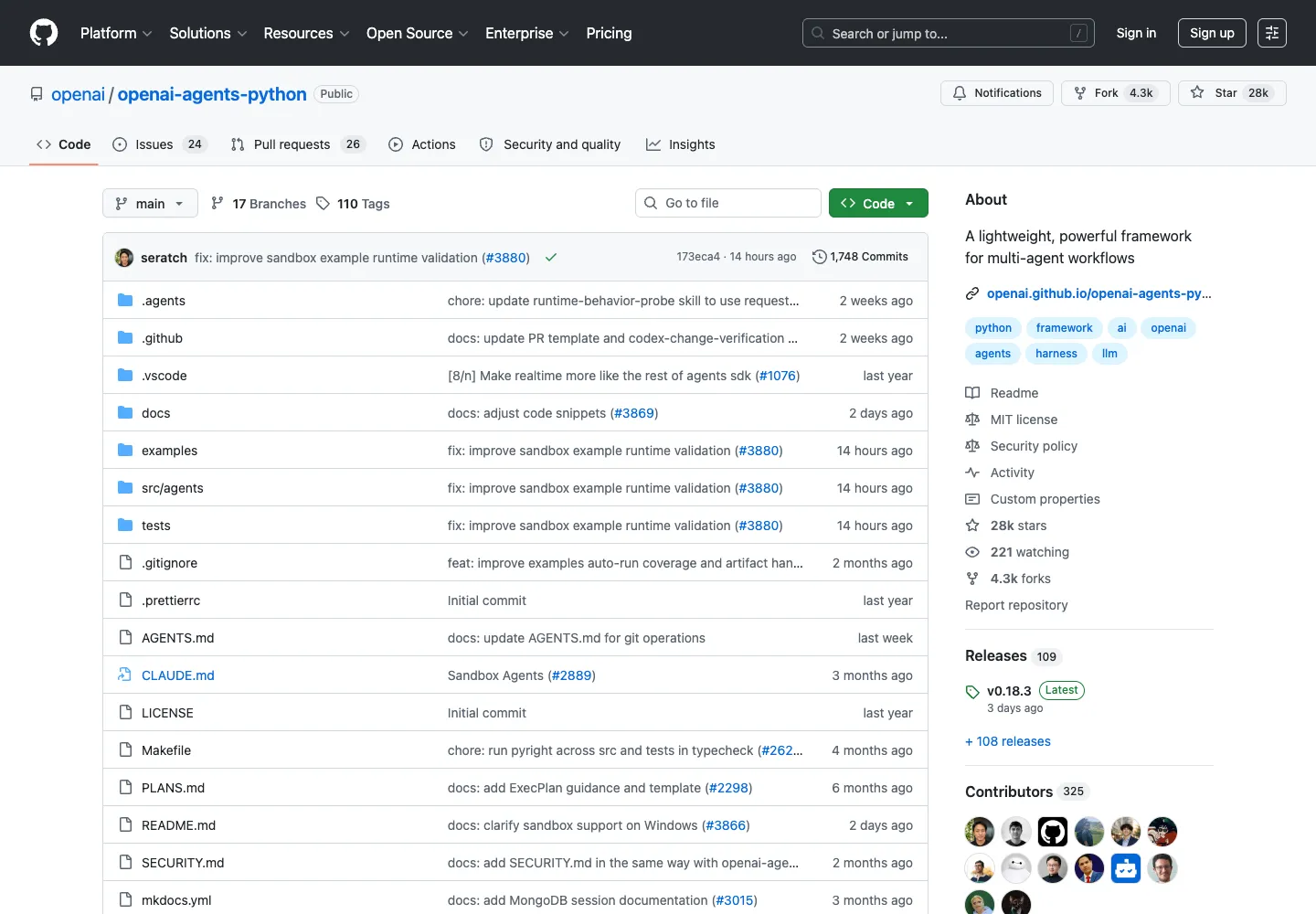Open the Readme link

point(1002,393)
